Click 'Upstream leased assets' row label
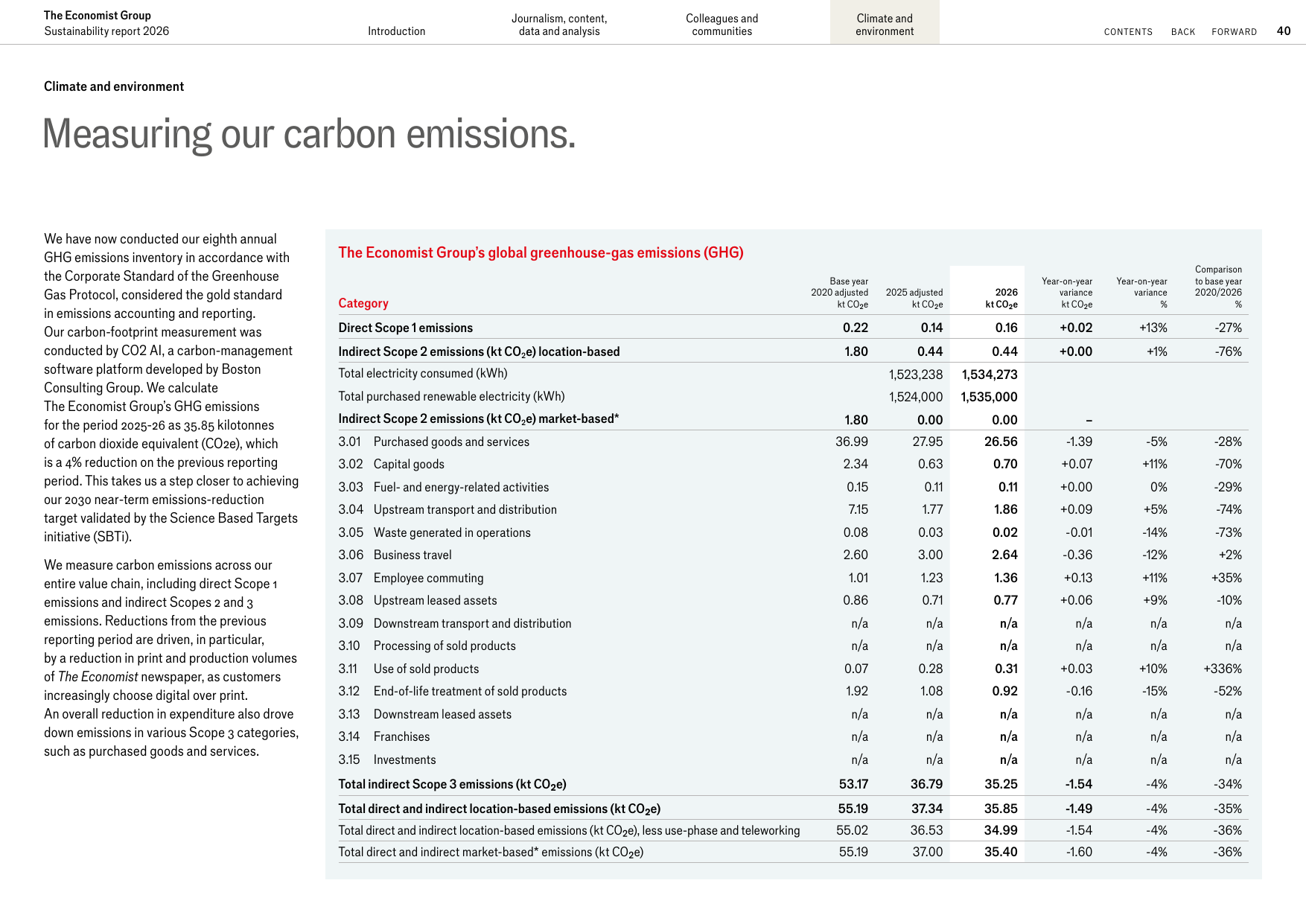 click(435, 601)
